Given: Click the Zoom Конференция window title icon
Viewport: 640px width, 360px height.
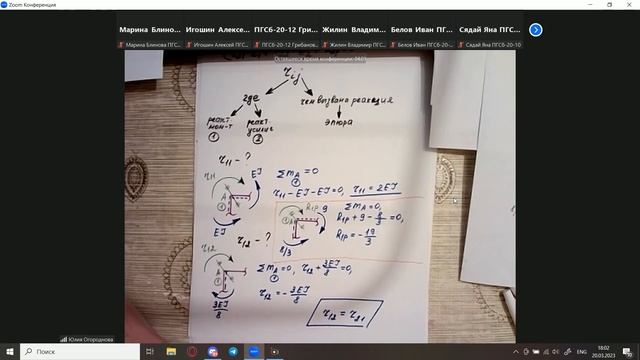Looking at the screenshot, I should coord(4,4).
